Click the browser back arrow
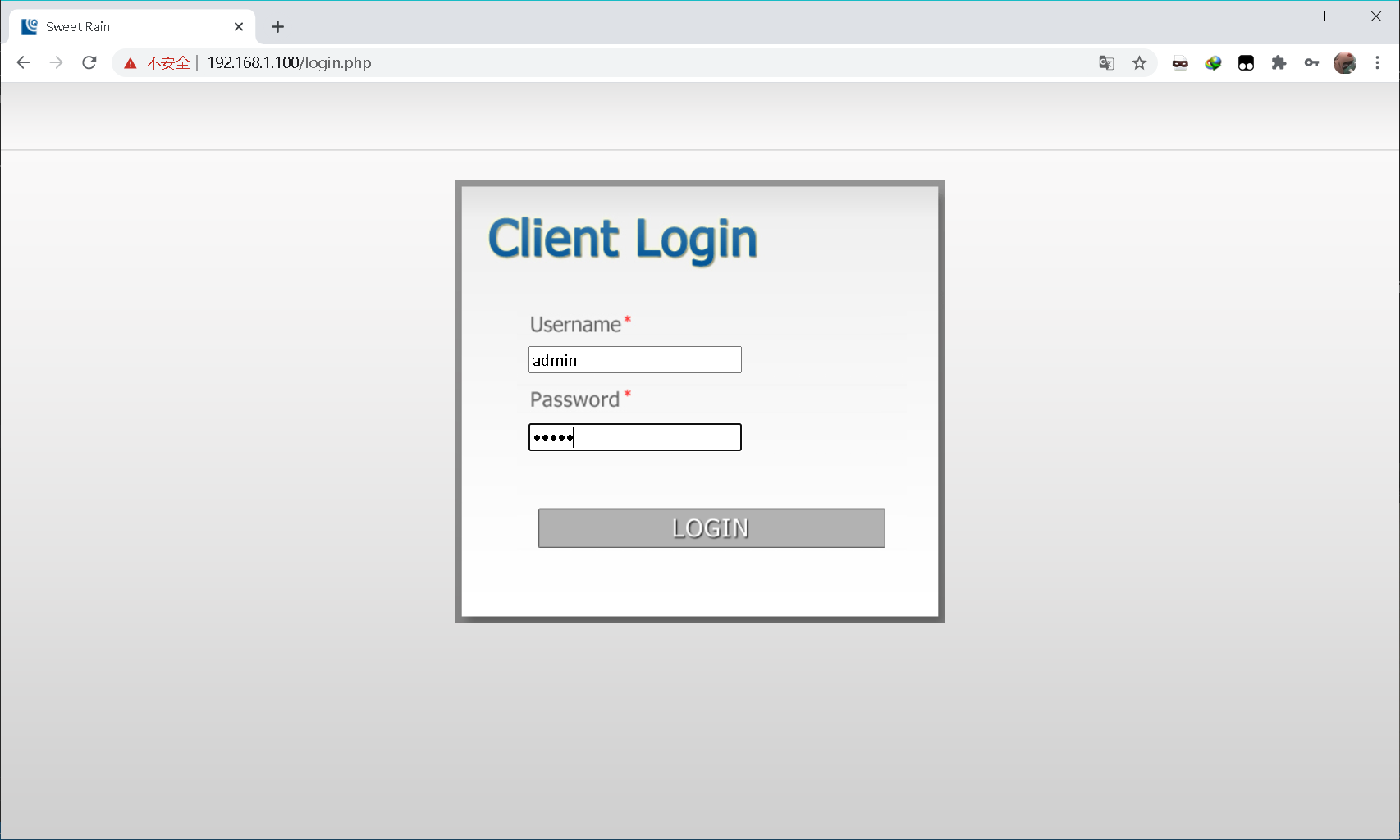Image resolution: width=1400 pixels, height=840 pixels. point(23,62)
